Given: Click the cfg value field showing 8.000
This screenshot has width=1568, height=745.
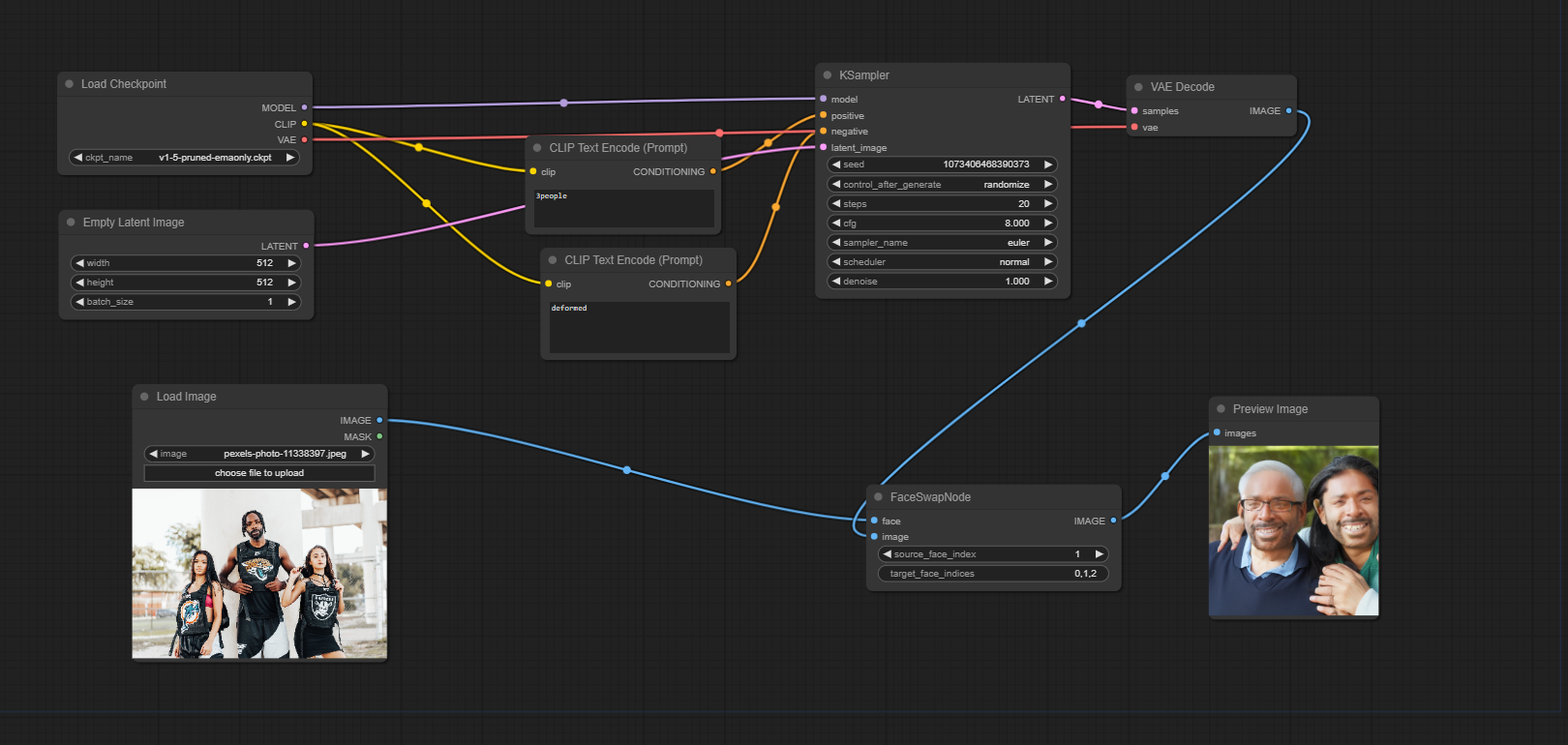Looking at the screenshot, I should 942,223.
